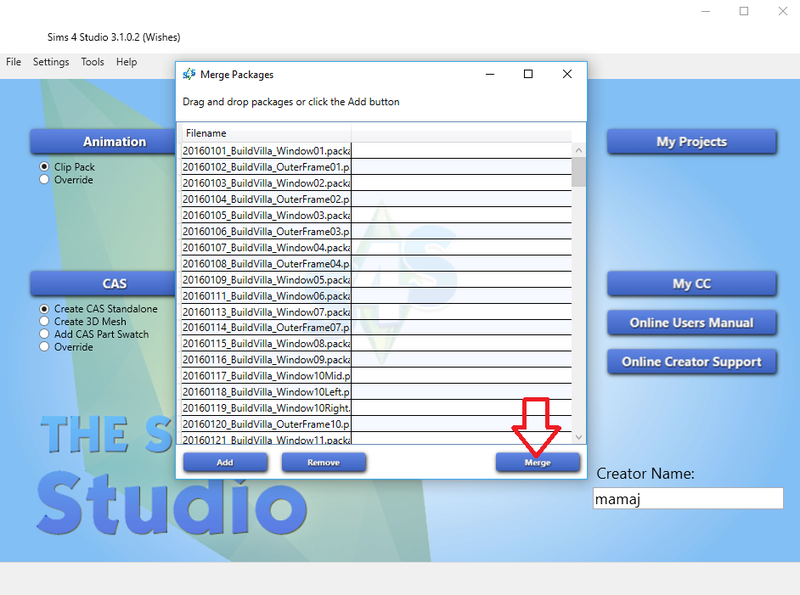Screen dimensions: 800x595
Task: Select 20160119_BuildVilla_Window10Right row
Action: tap(376, 408)
